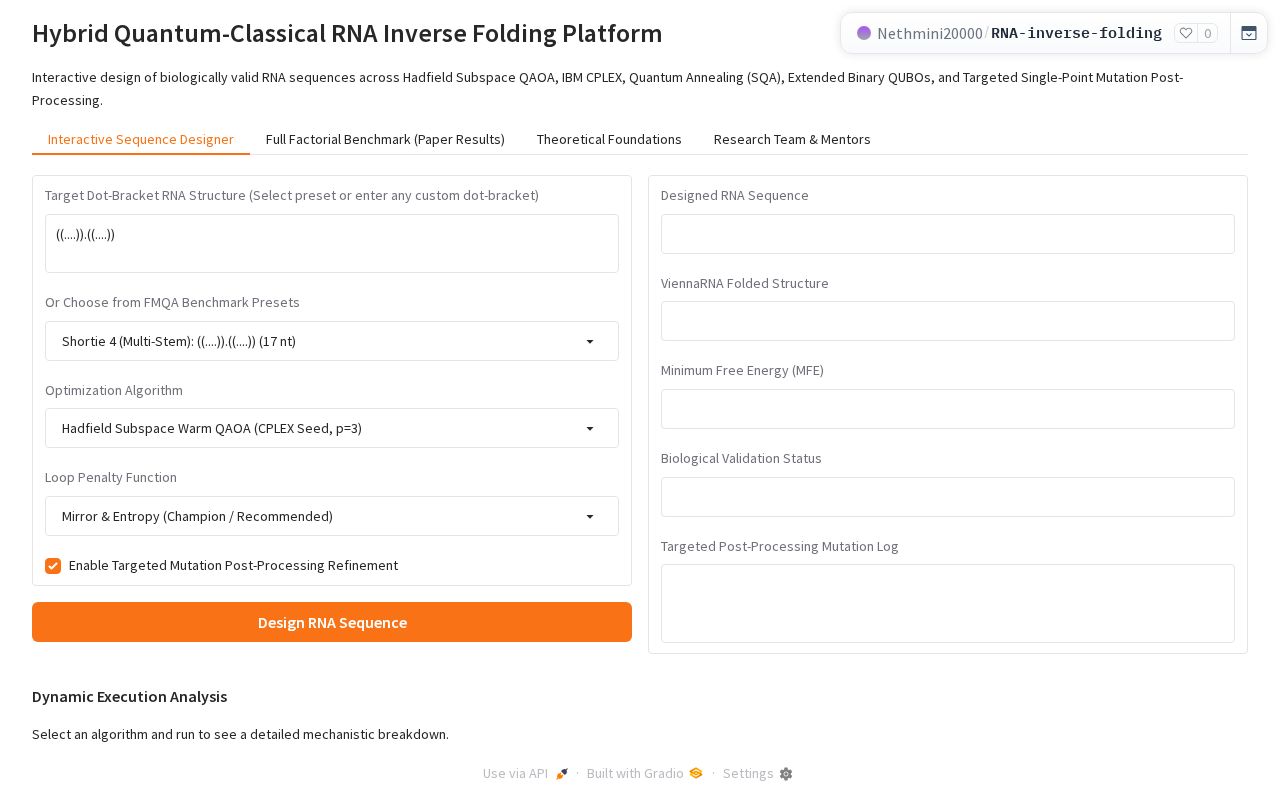Screen dimensions: 1280x800
Task: Click the 'Select an algorithm and run' text
Action: [240, 734]
